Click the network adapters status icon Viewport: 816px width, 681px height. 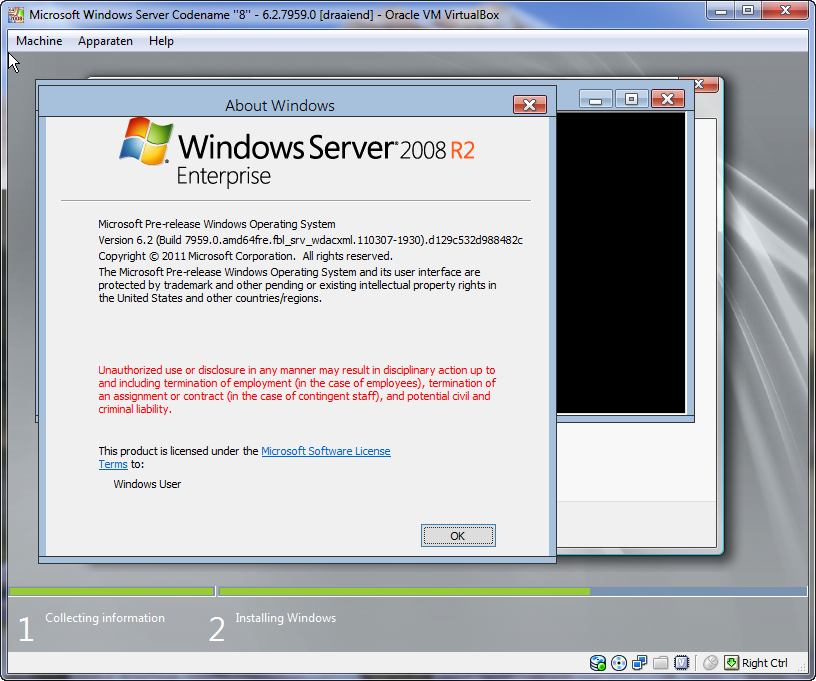pos(640,663)
